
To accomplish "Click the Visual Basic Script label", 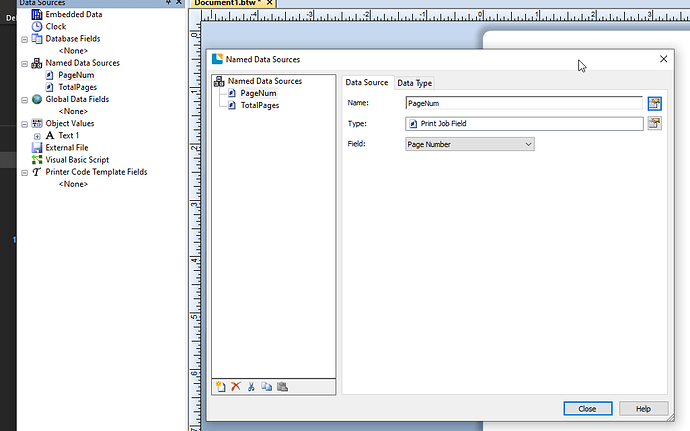I will click(77, 160).
